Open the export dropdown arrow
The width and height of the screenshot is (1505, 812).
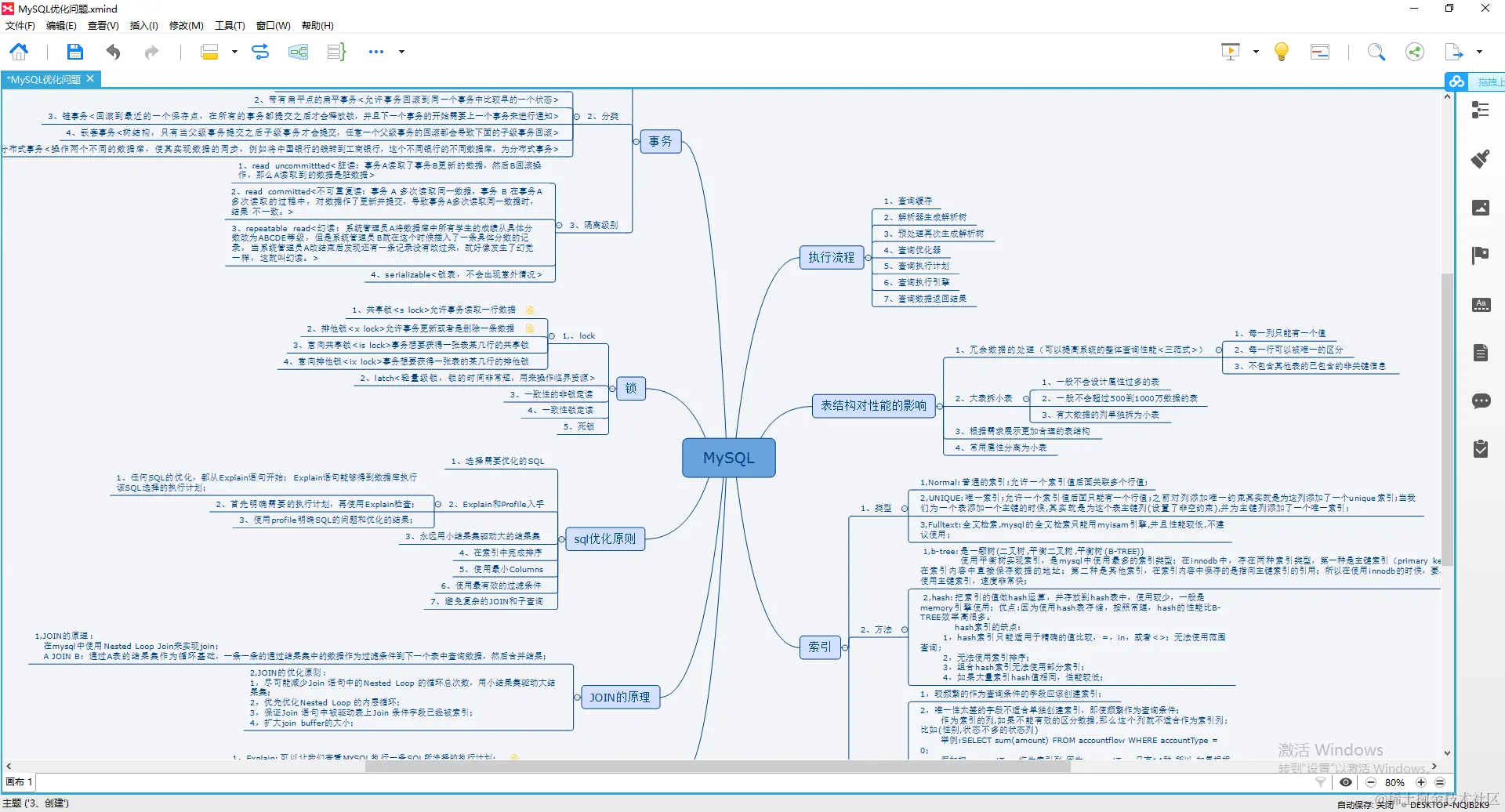click(1479, 52)
